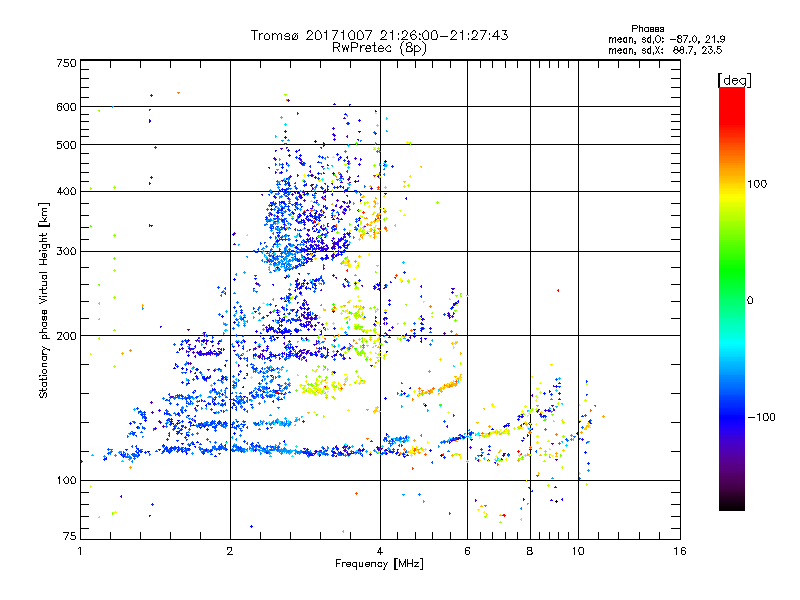Click the colorbar tick label '-100'

pos(761,417)
